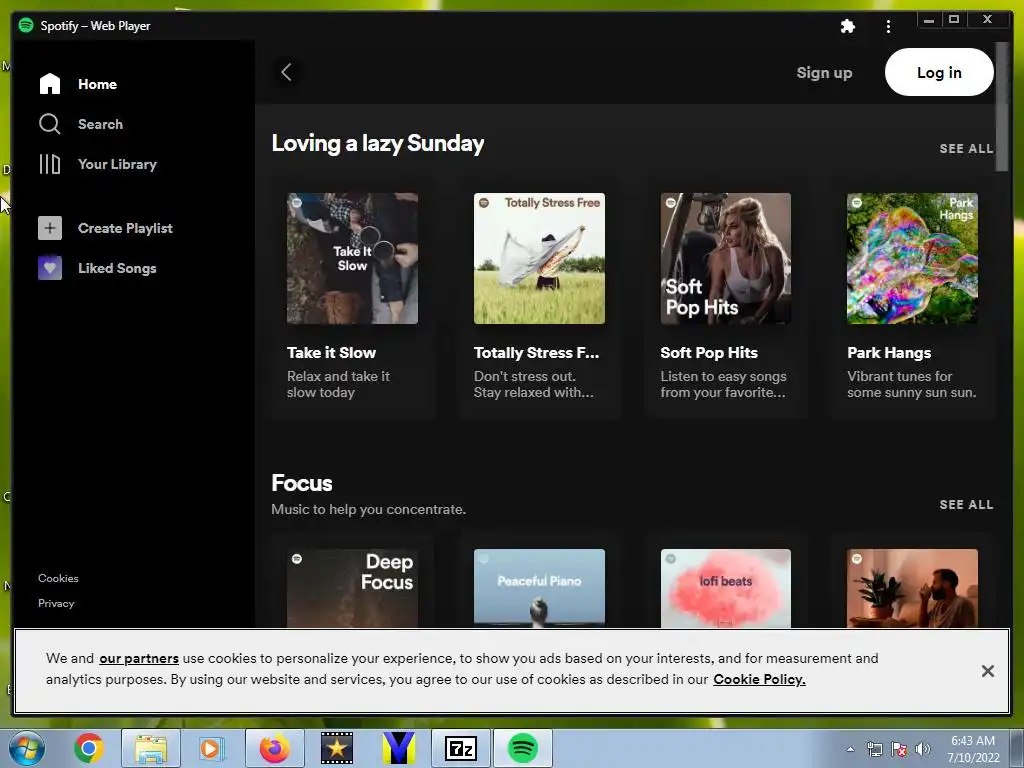Click the Log in button
This screenshot has height=768, width=1024.
click(939, 72)
